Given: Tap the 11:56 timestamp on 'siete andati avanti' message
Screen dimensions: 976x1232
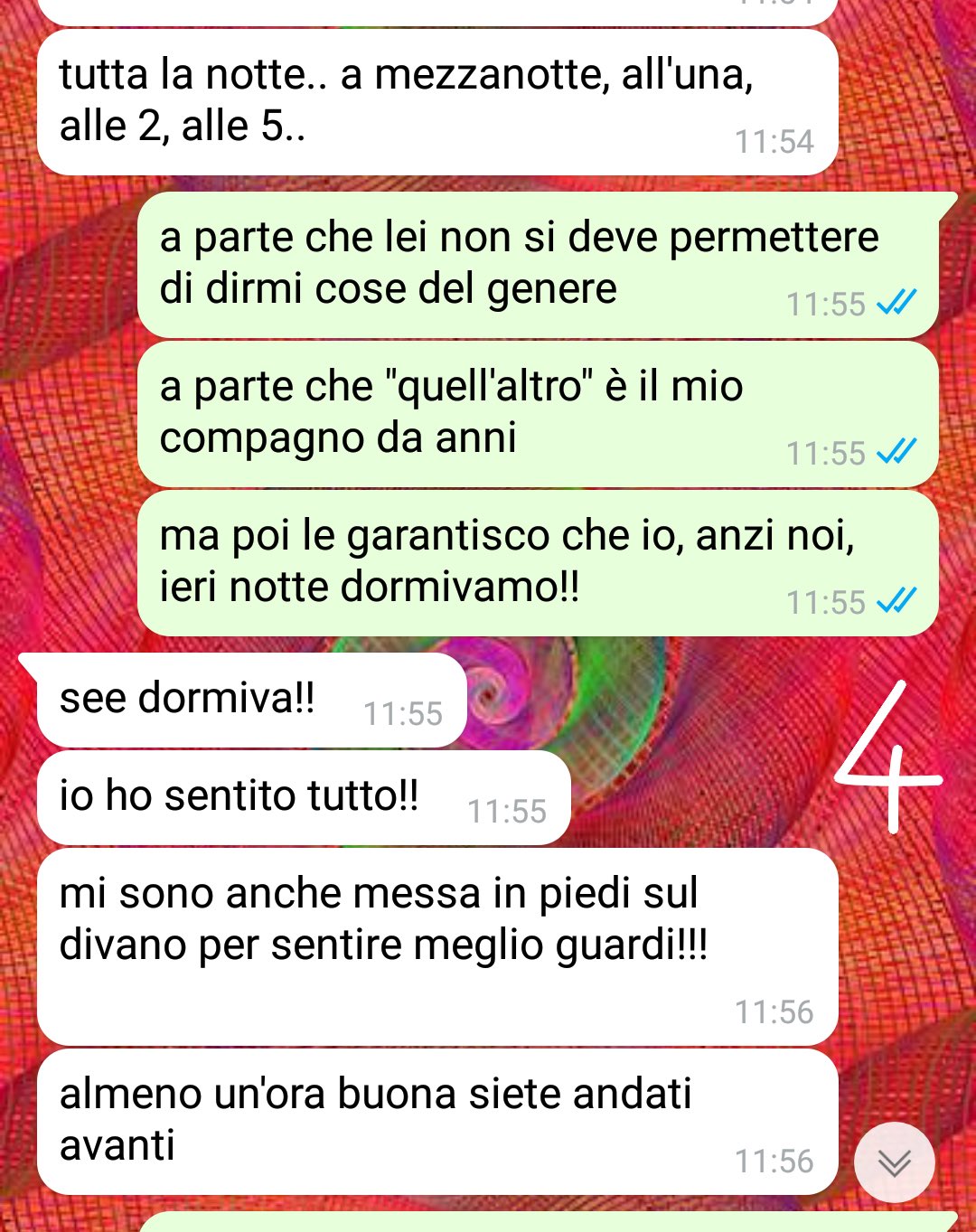Looking at the screenshot, I should pyautogui.click(x=774, y=1161).
